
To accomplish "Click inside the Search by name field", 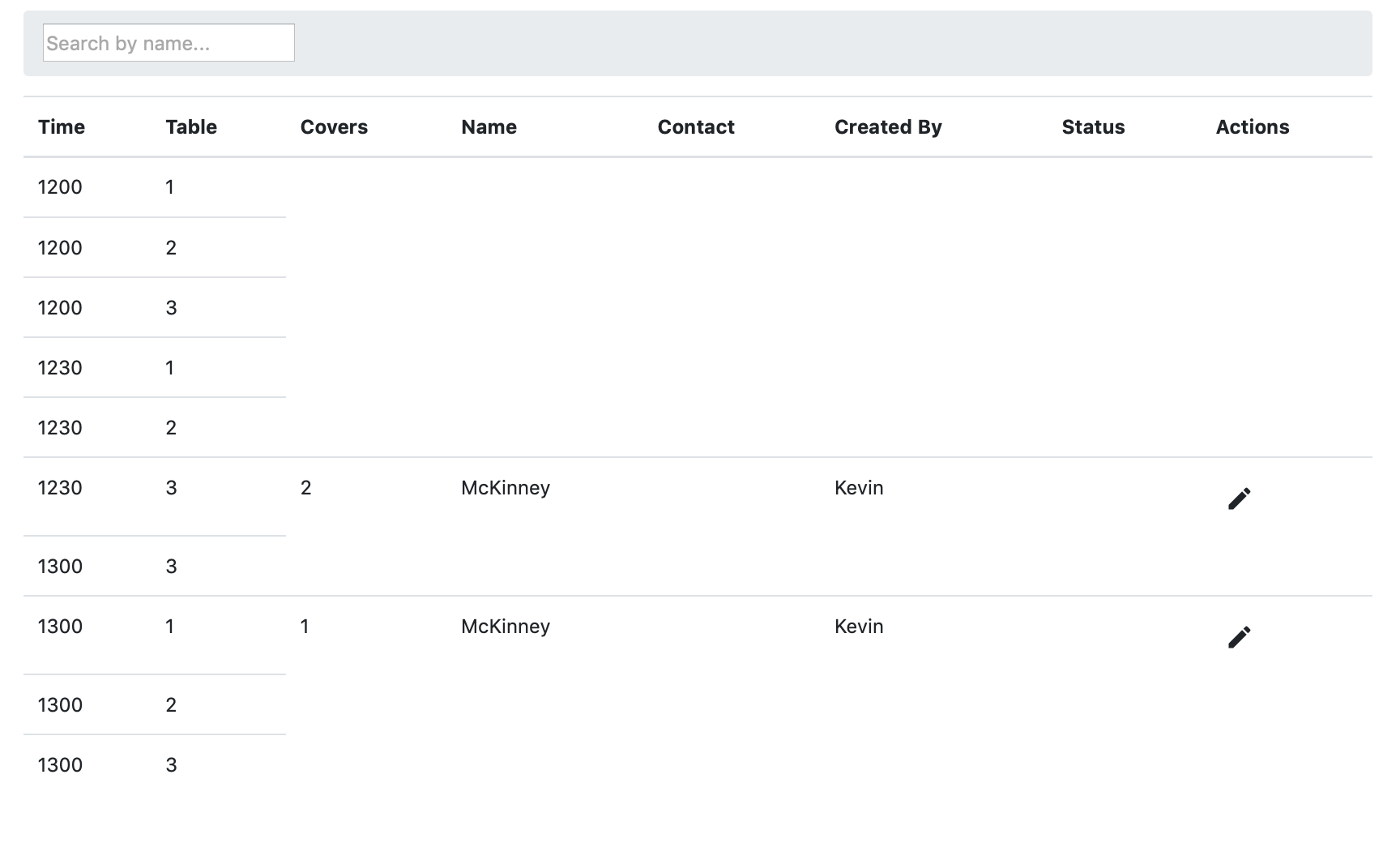I will click(168, 42).
